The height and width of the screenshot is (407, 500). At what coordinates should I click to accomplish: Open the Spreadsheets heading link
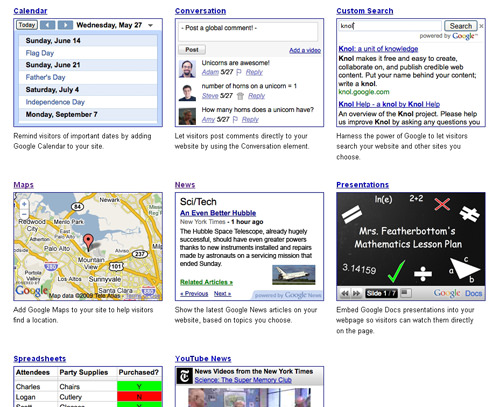(40, 359)
